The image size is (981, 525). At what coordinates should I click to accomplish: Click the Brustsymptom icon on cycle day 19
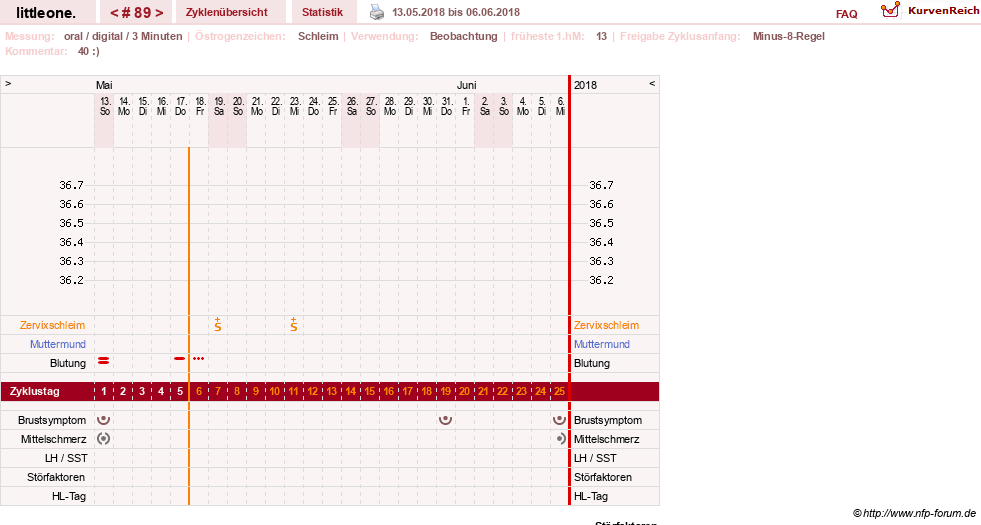tap(445, 420)
